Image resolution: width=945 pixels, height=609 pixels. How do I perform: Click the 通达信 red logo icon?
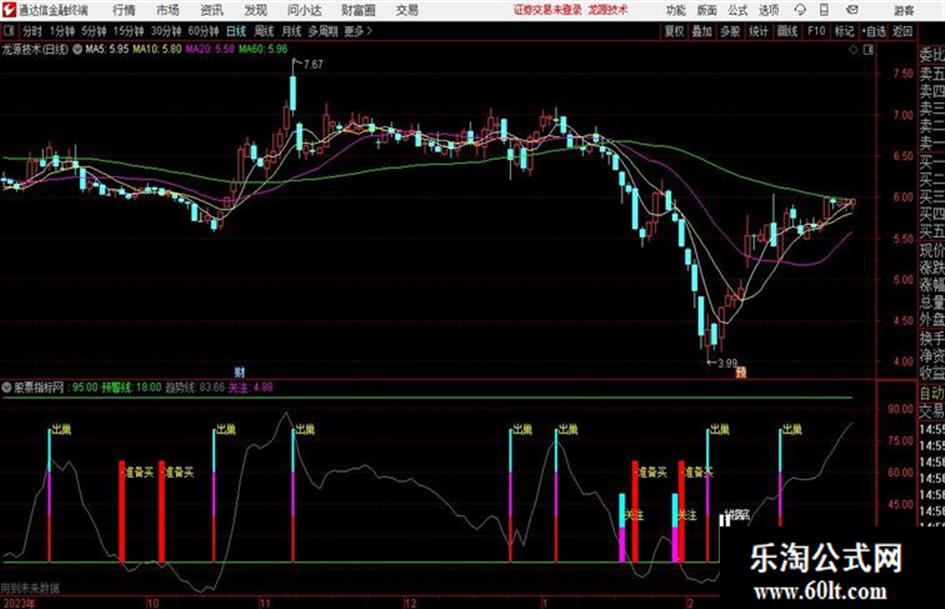pyautogui.click(x=8, y=10)
